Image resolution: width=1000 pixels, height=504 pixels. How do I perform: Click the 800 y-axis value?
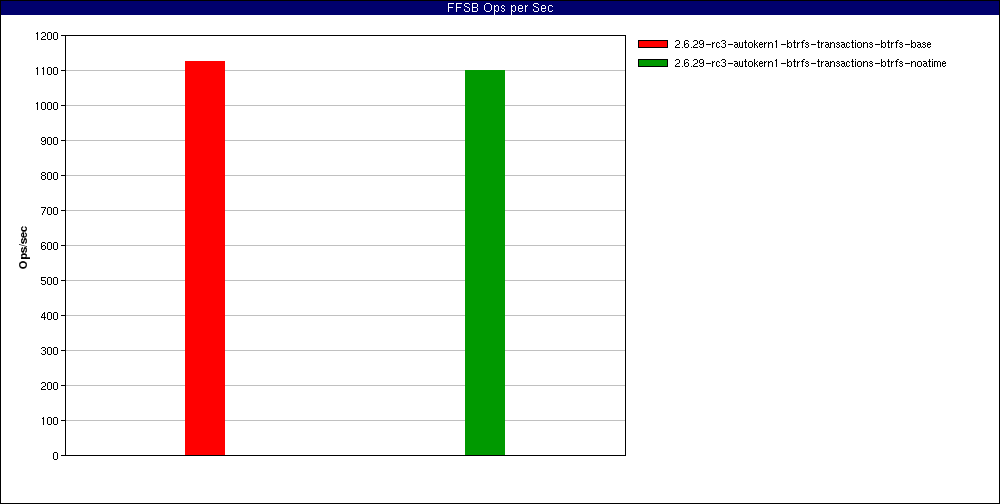click(x=50, y=176)
